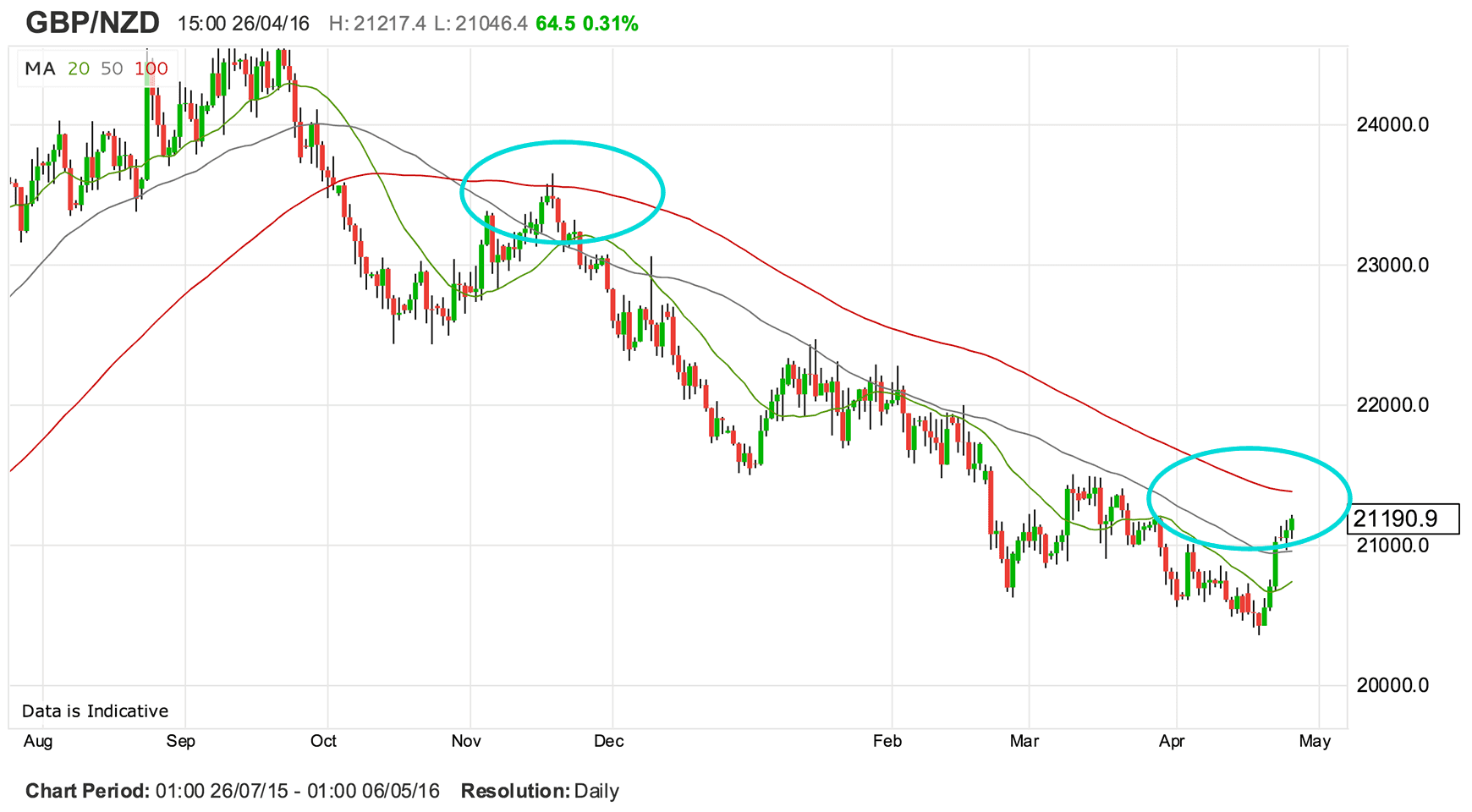Click the MA legend label
1472x812 pixels.
(40, 69)
